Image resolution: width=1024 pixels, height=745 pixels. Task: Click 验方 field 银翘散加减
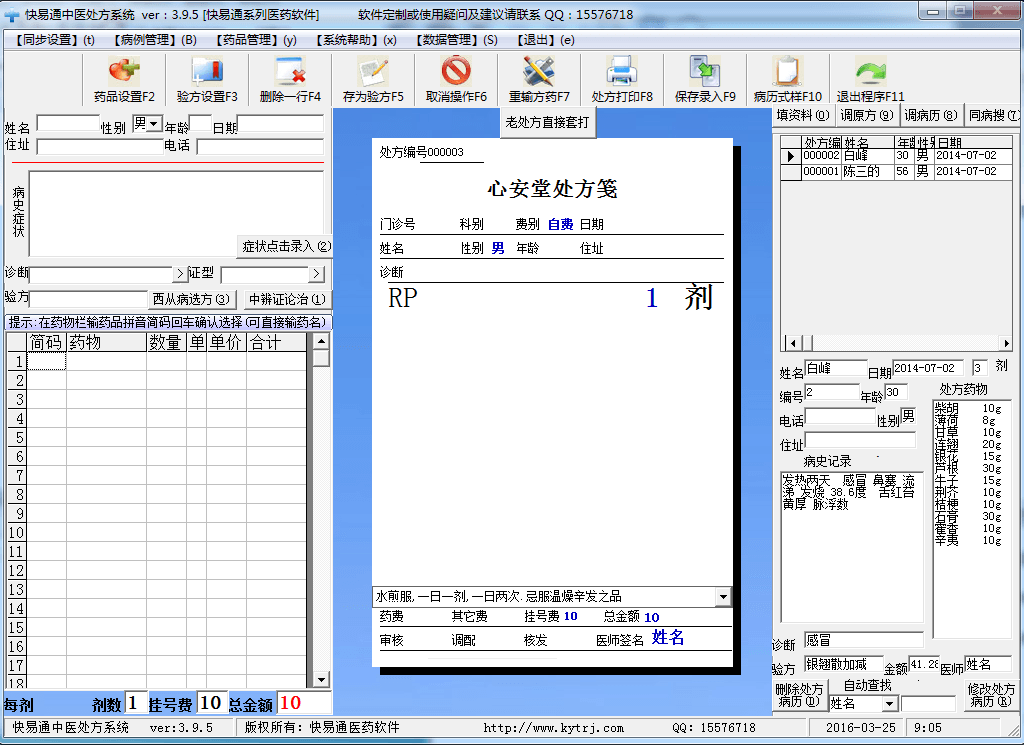[843, 665]
